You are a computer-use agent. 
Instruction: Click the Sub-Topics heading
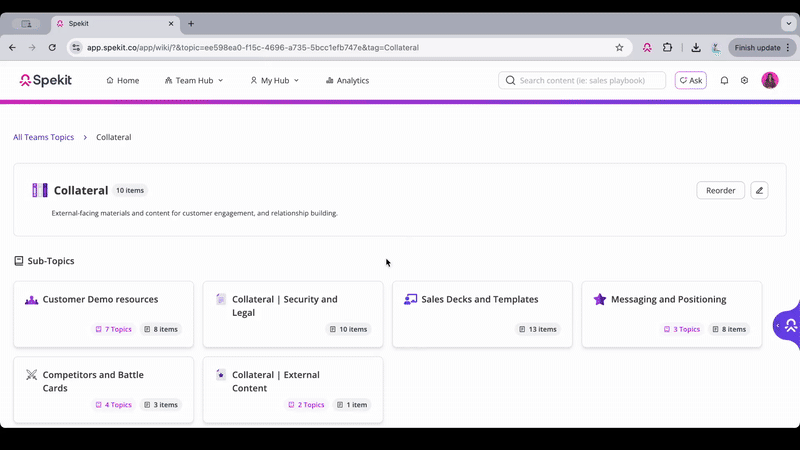pyautogui.click(x=51, y=261)
